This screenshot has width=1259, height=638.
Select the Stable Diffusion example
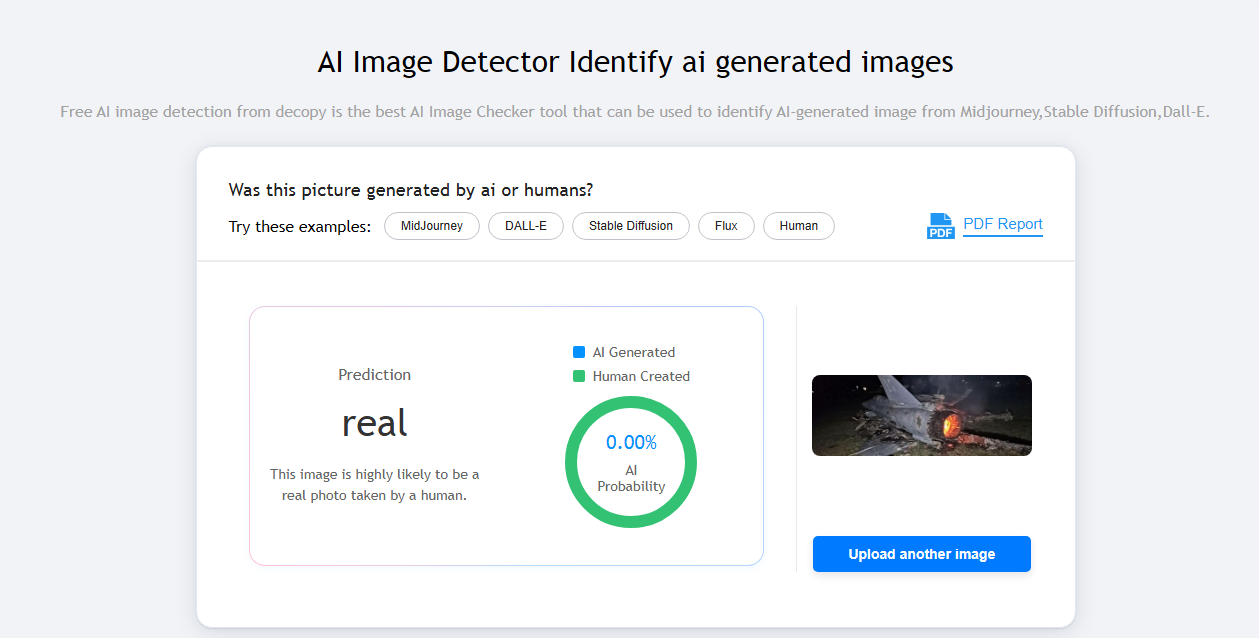coord(631,226)
